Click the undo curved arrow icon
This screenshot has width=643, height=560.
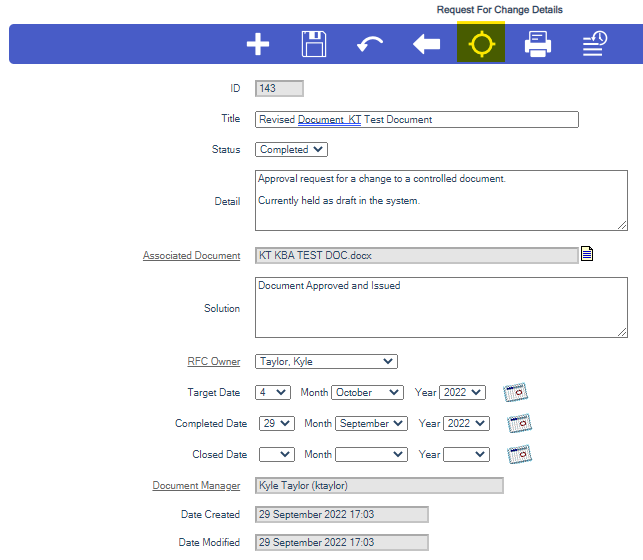pyautogui.click(x=370, y=44)
